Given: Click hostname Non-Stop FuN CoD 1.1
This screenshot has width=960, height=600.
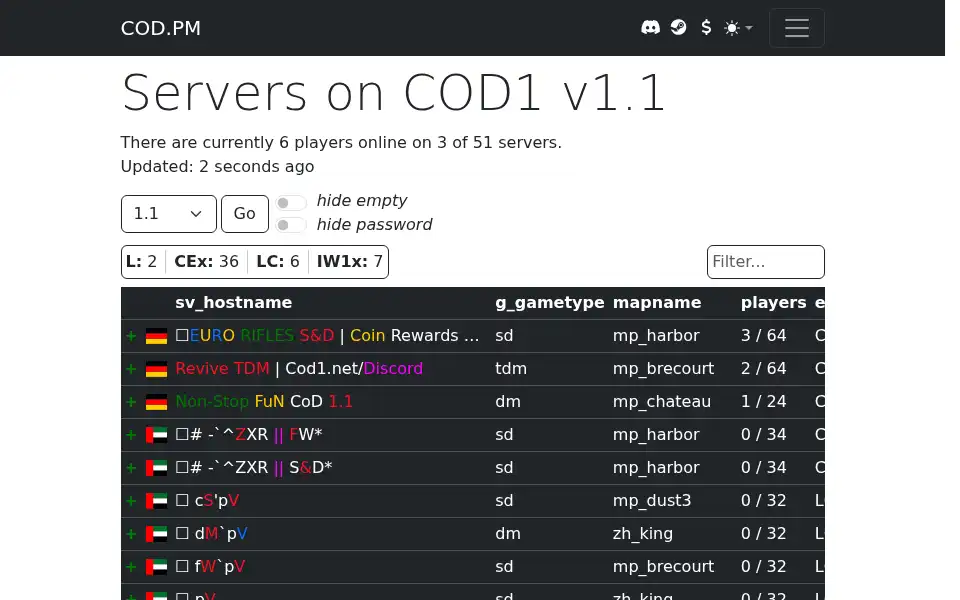Looking at the screenshot, I should pos(264,402).
